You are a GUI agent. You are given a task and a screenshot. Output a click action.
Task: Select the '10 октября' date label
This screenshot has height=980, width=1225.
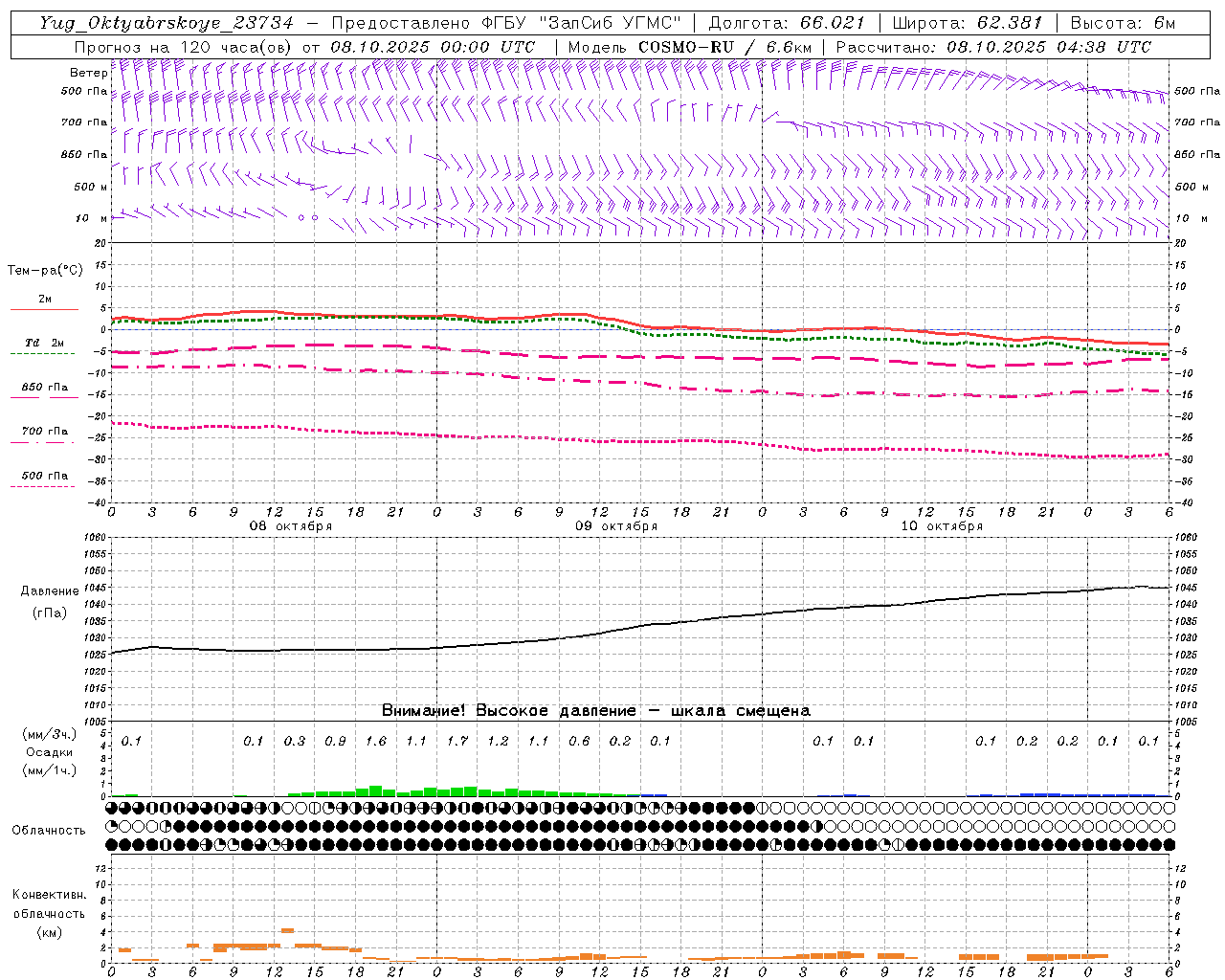point(942,526)
